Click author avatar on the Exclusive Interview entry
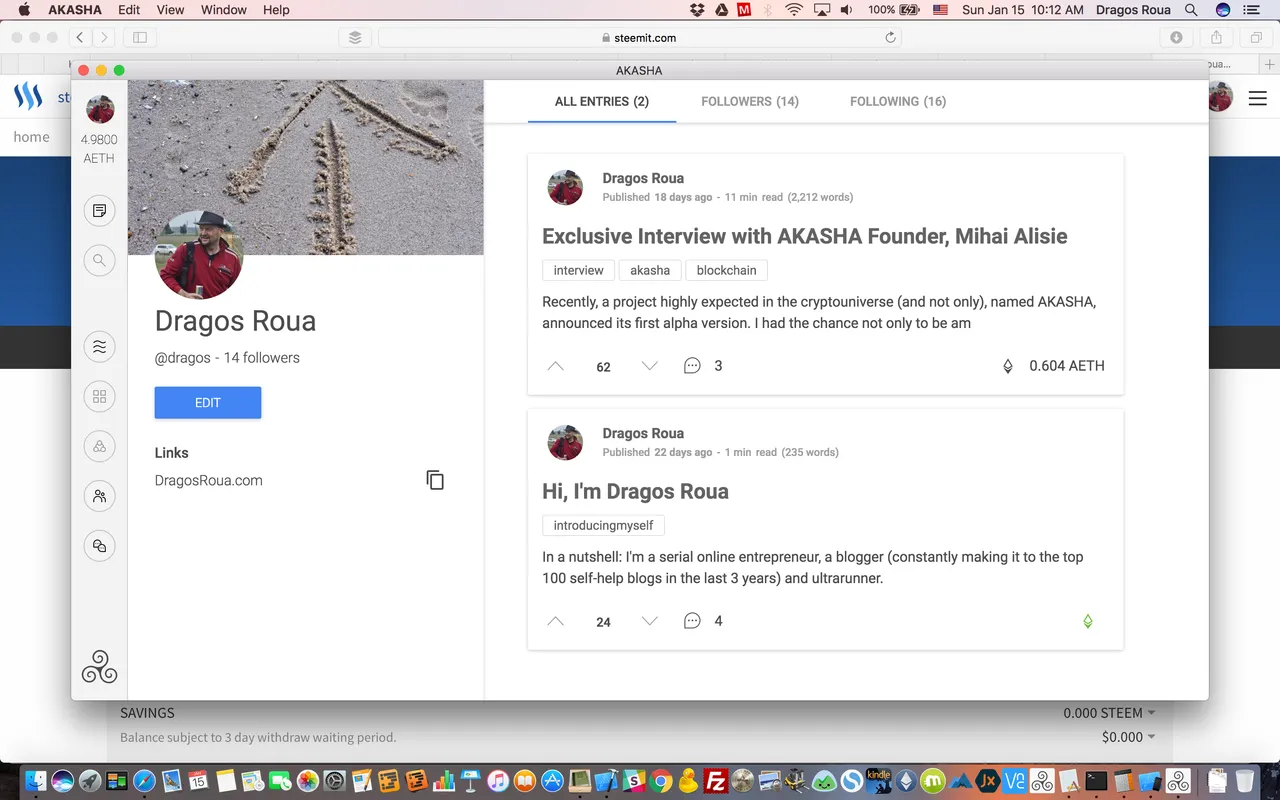 [x=565, y=188]
